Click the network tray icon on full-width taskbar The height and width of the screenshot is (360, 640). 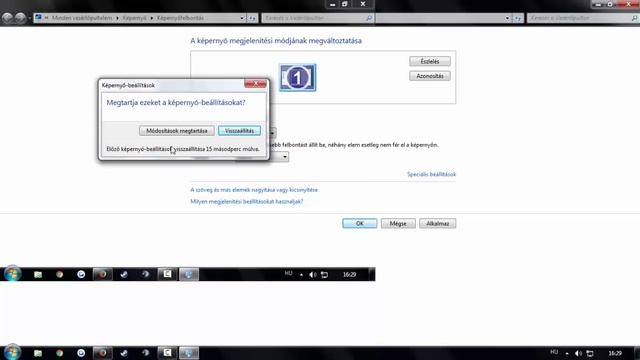[590, 353]
